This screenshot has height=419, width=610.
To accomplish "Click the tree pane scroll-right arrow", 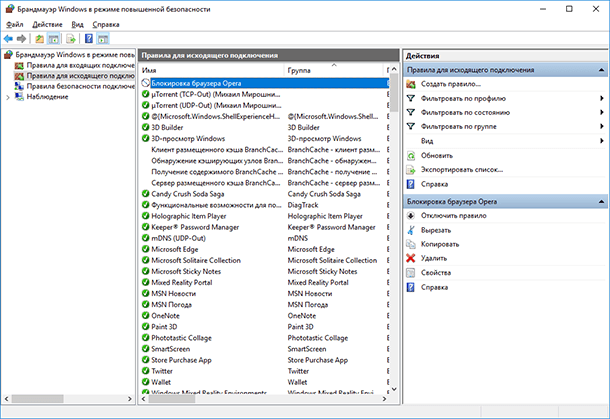I will 130,399.
